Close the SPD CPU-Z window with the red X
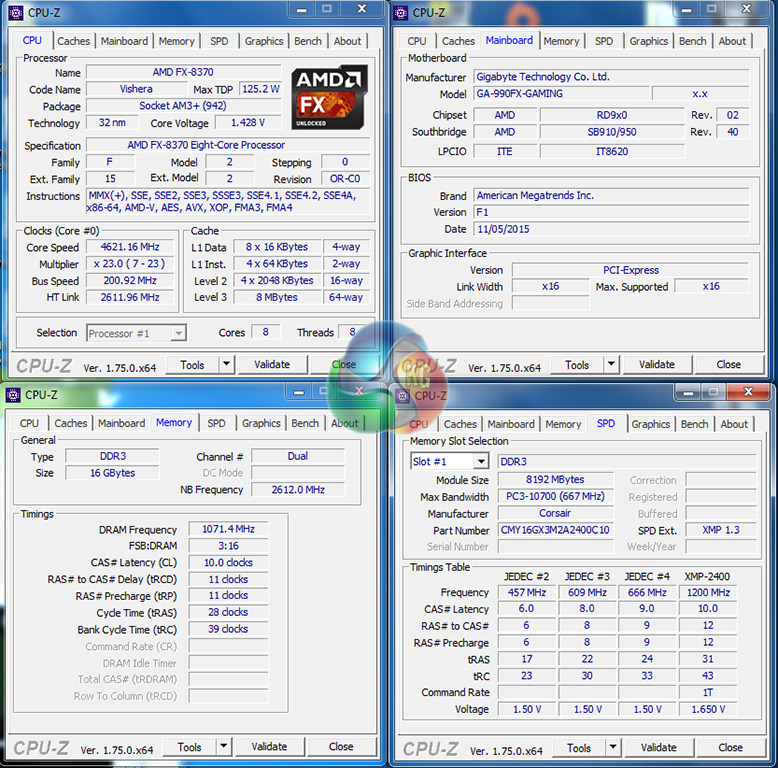778x768 pixels. pos(749,392)
